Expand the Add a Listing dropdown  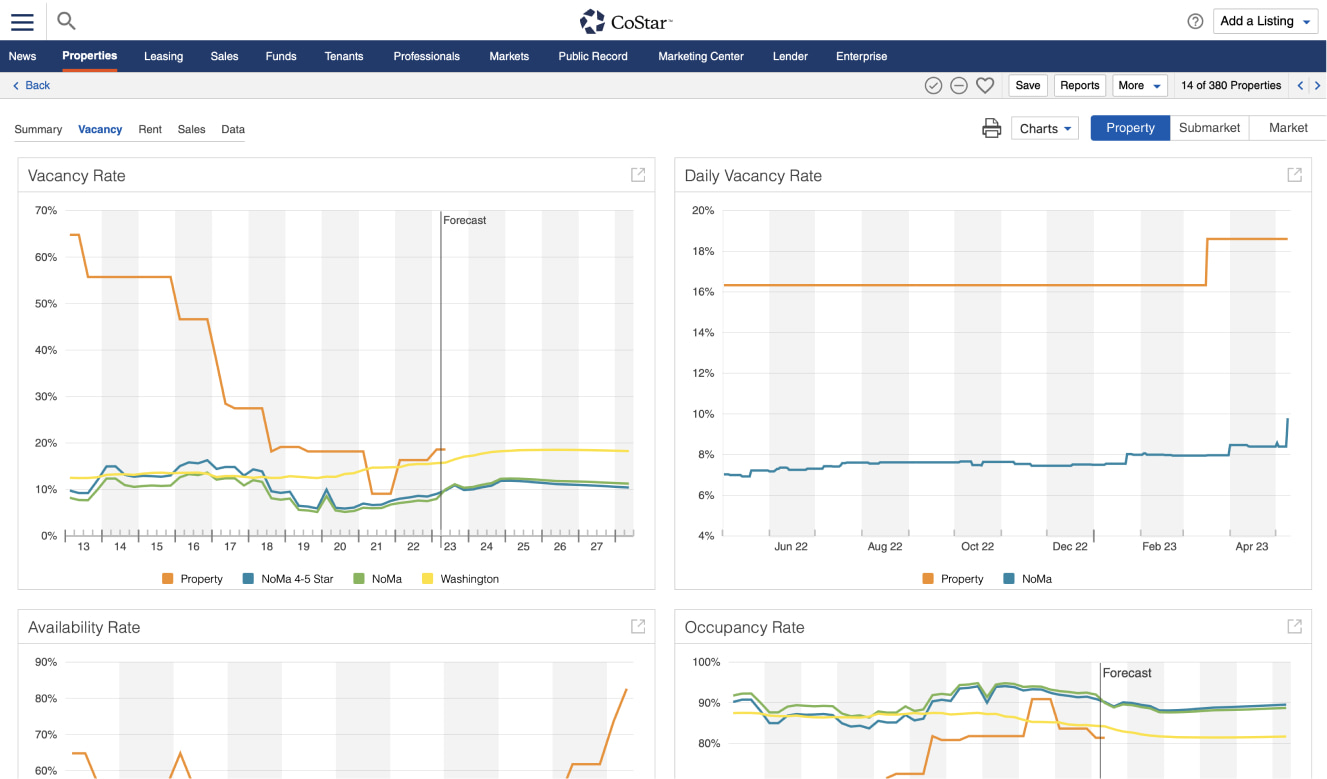tap(1266, 21)
